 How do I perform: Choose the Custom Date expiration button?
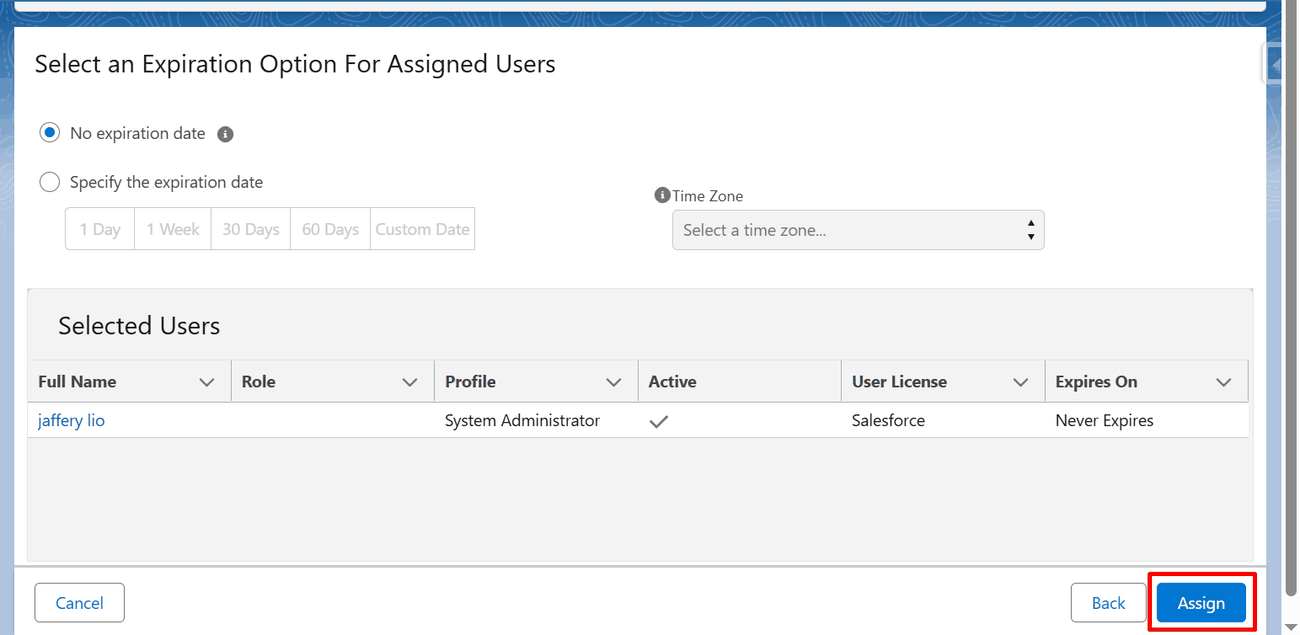click(x=422, y=229)
